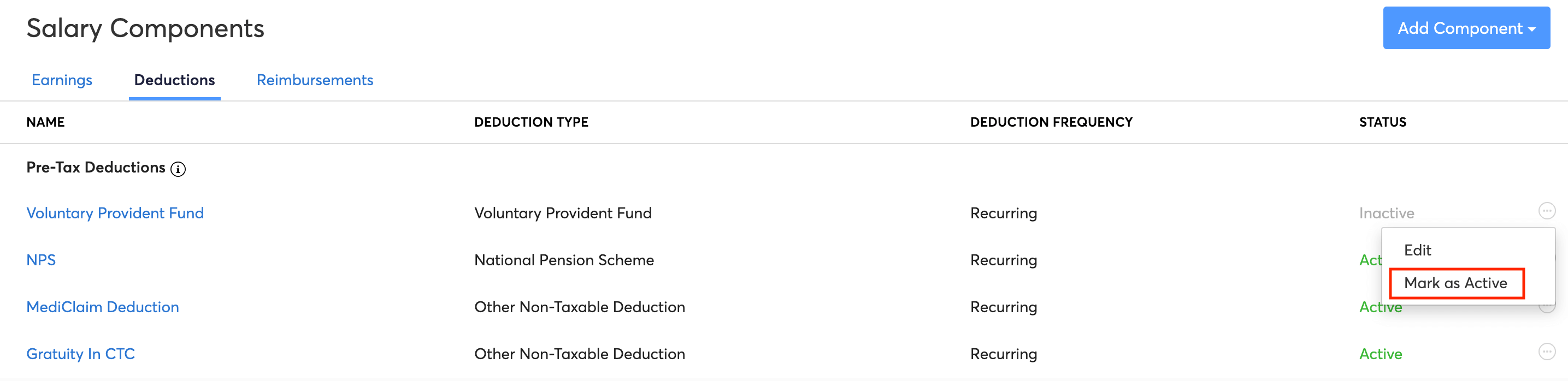Viewport: 1568px width, 381px height.
Task: Choose Edit from the row context menu
Action: 1417,250
